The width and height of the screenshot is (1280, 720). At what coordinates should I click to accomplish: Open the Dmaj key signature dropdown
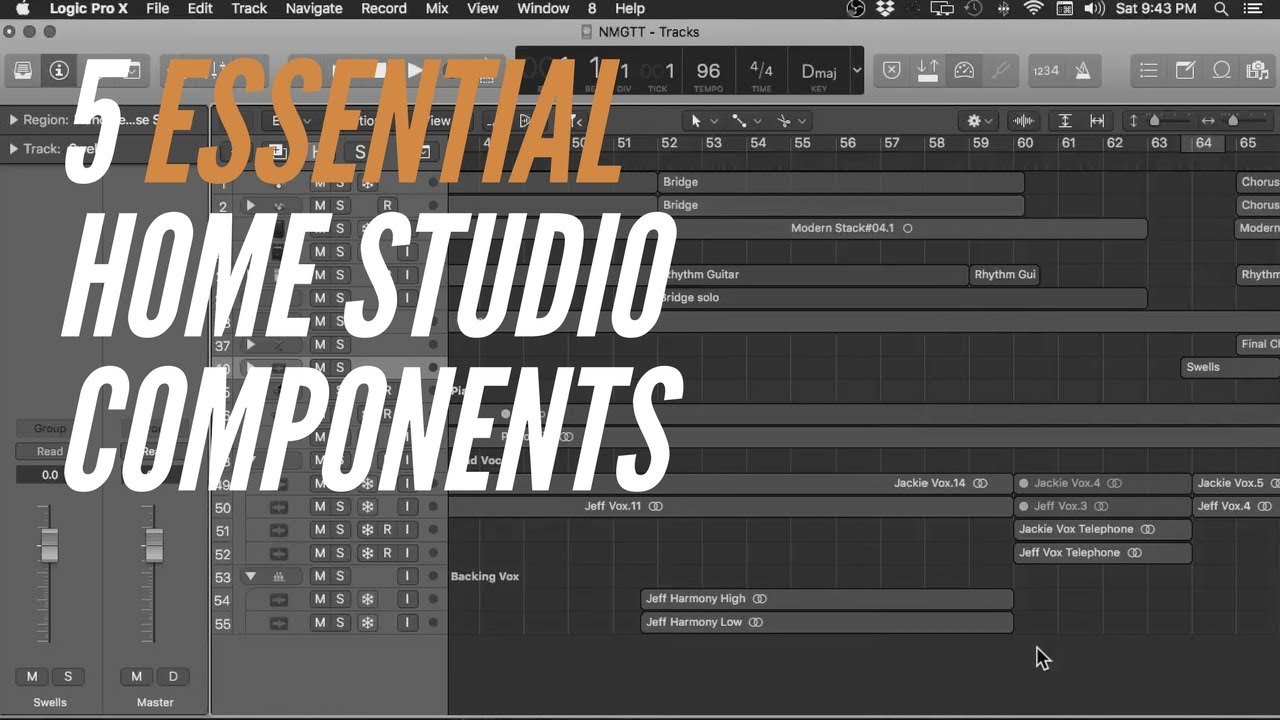coord(857,71)
